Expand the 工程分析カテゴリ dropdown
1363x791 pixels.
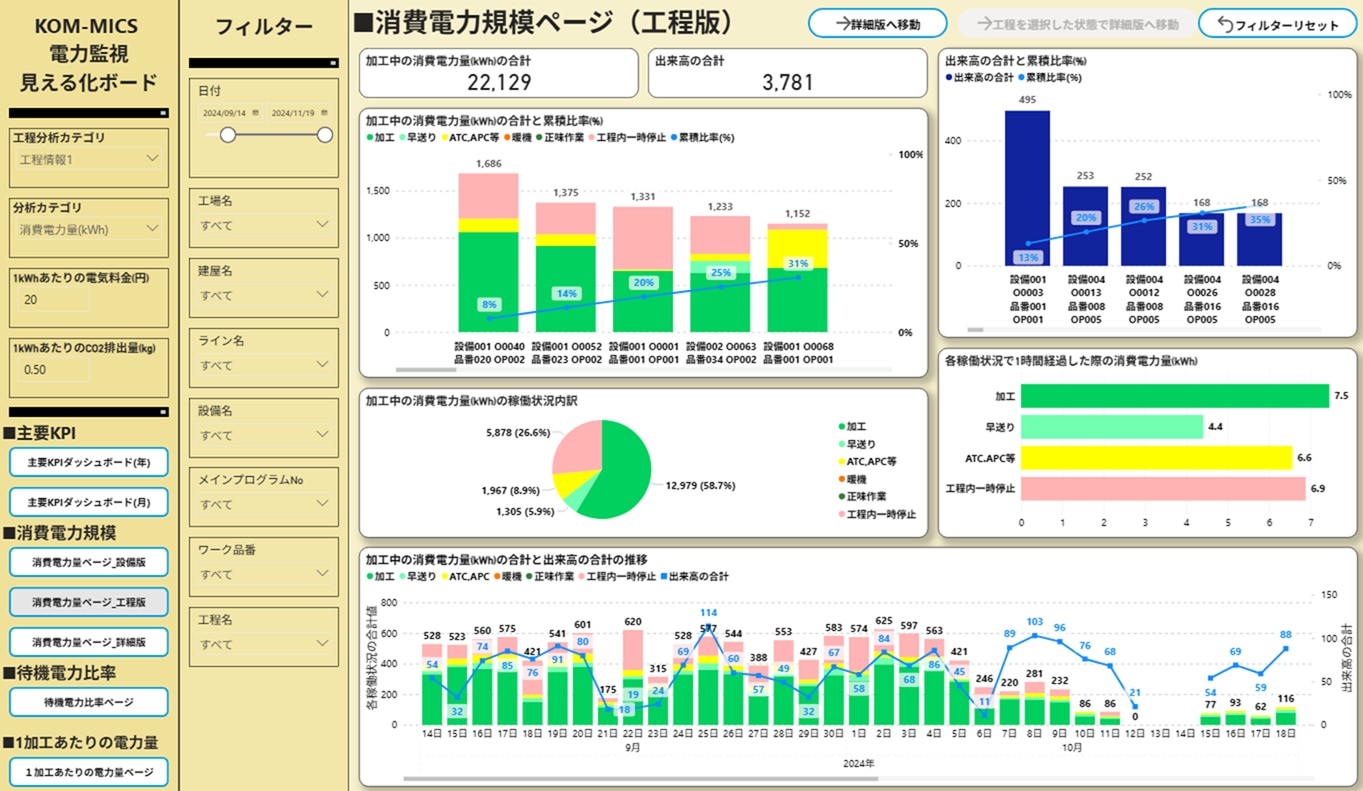click(152, 159)
